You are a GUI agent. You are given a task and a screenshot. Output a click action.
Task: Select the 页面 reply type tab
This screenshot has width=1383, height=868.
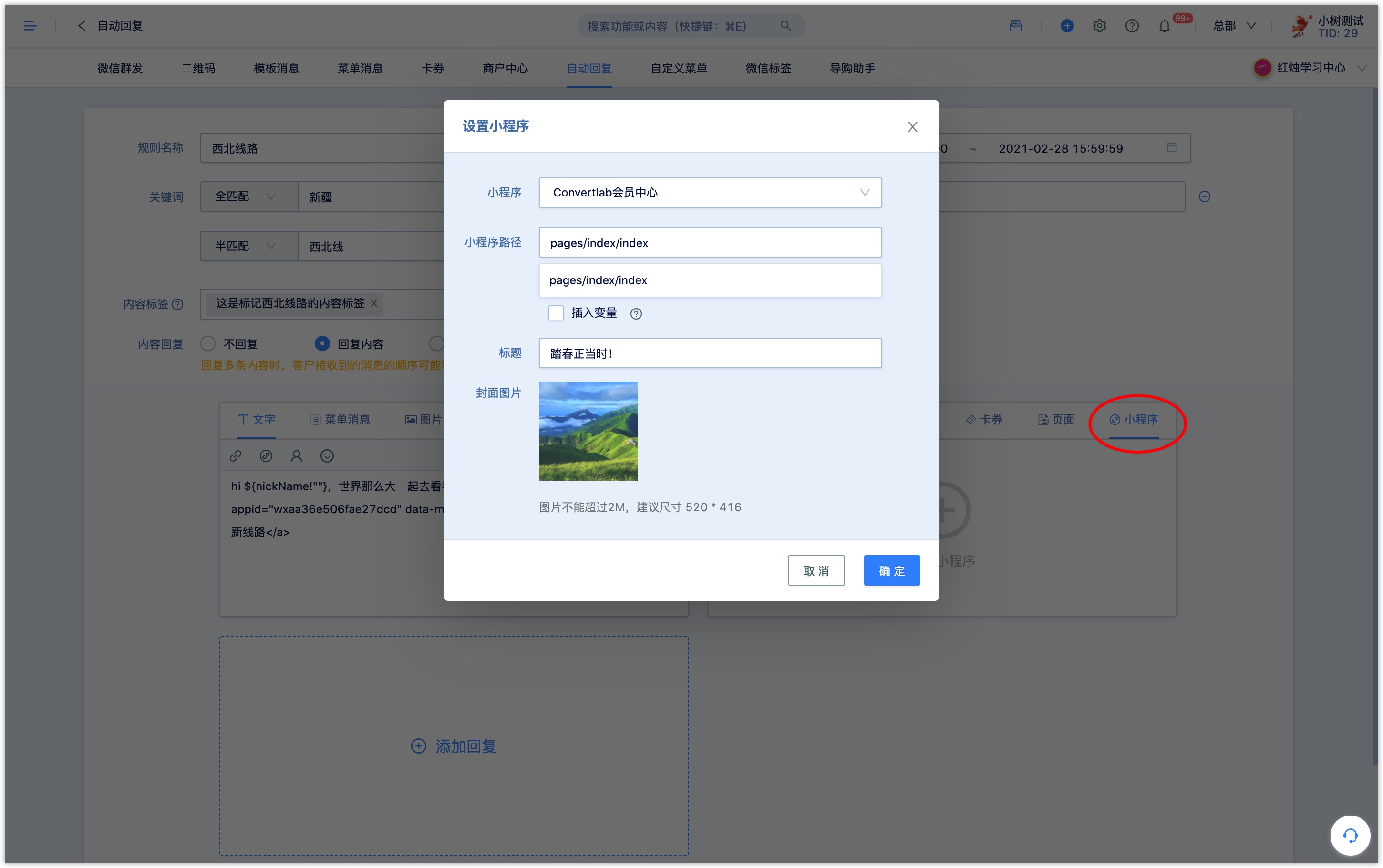[x=1056, y=420]
